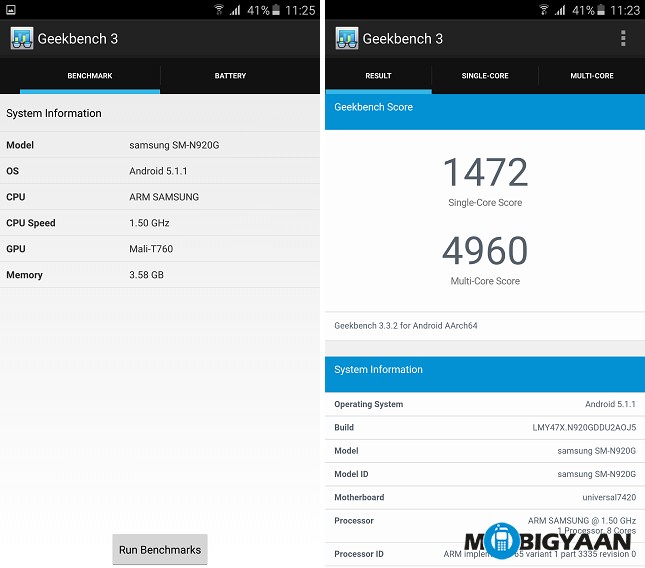Tap the Geekbench Score header

tap(485, 111)
